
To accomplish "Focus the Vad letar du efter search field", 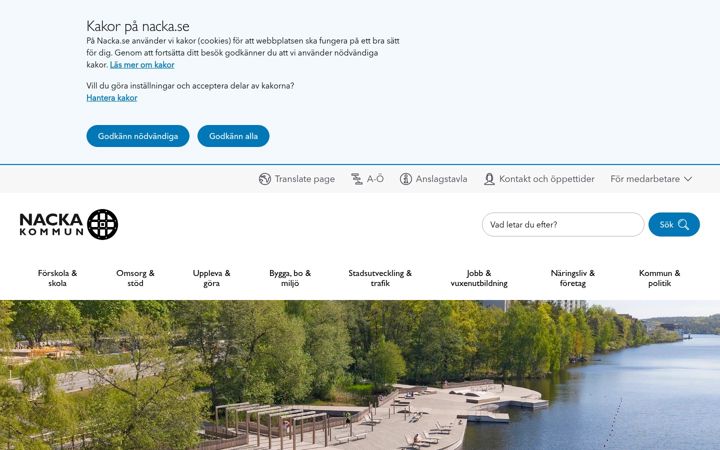I will 563,225.
